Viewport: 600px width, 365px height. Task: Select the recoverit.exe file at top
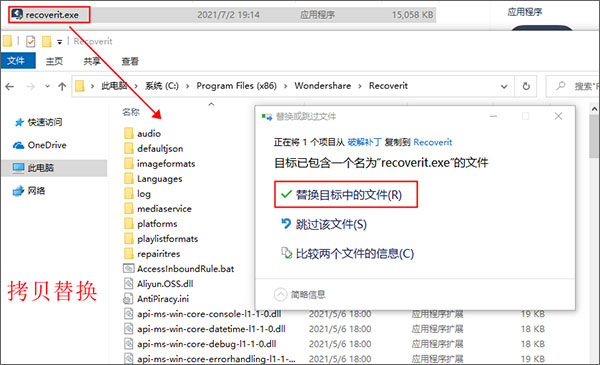(x=50, y=15)
